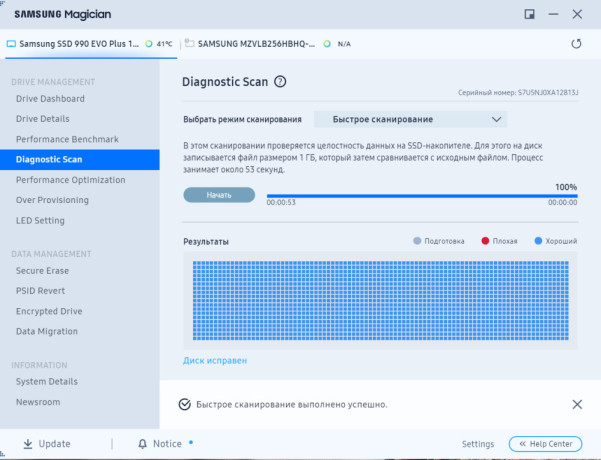
Task: Click the Выбрать режим сканирования label
Action: 242,119
